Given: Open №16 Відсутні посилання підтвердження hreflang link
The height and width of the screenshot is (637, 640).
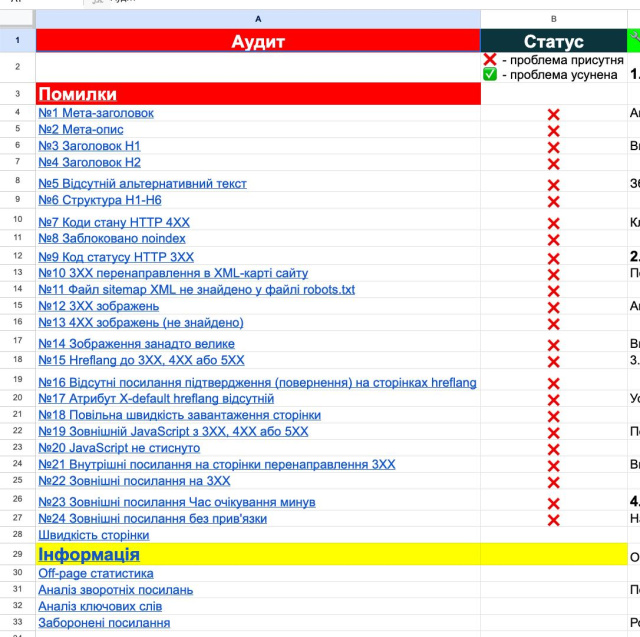Looking at the screenshot, I should coord(257,383).
